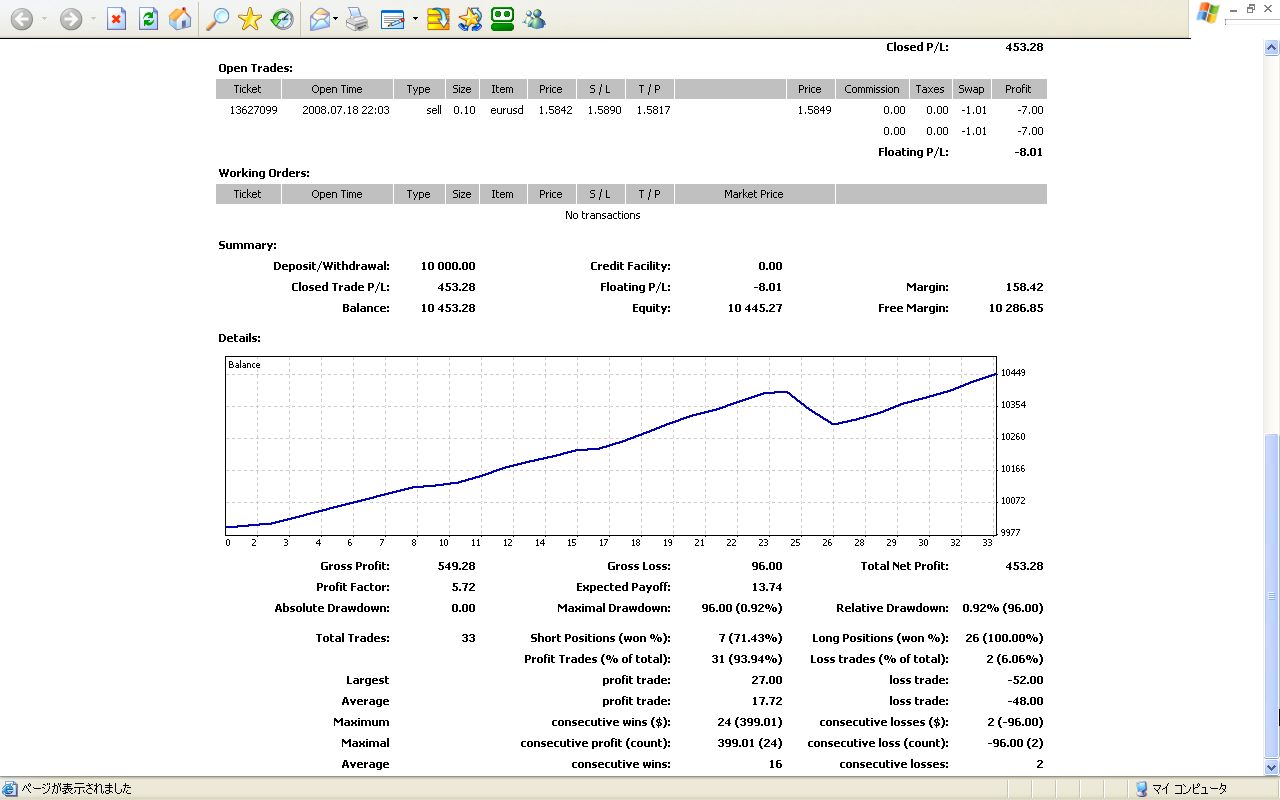Viewport: 1280px width, 800px height.
Task: Expand the Mail button dropdown arrow
Action: coord(336,19)
